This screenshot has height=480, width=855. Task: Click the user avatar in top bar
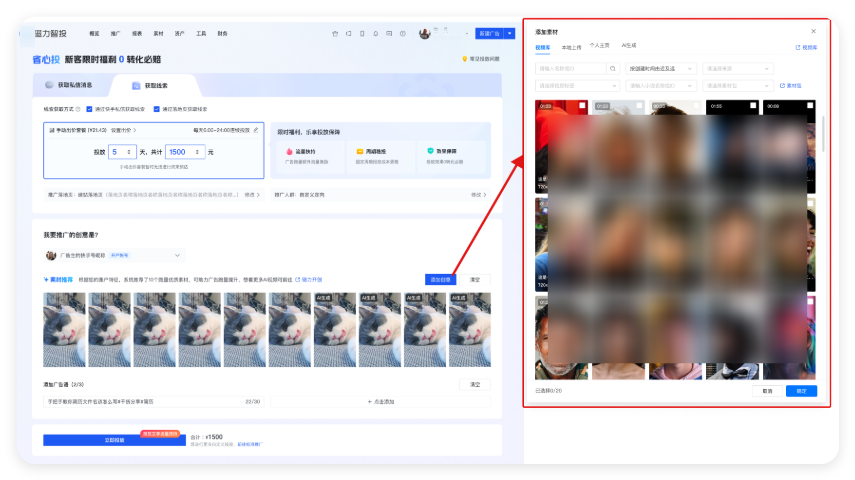424,34
